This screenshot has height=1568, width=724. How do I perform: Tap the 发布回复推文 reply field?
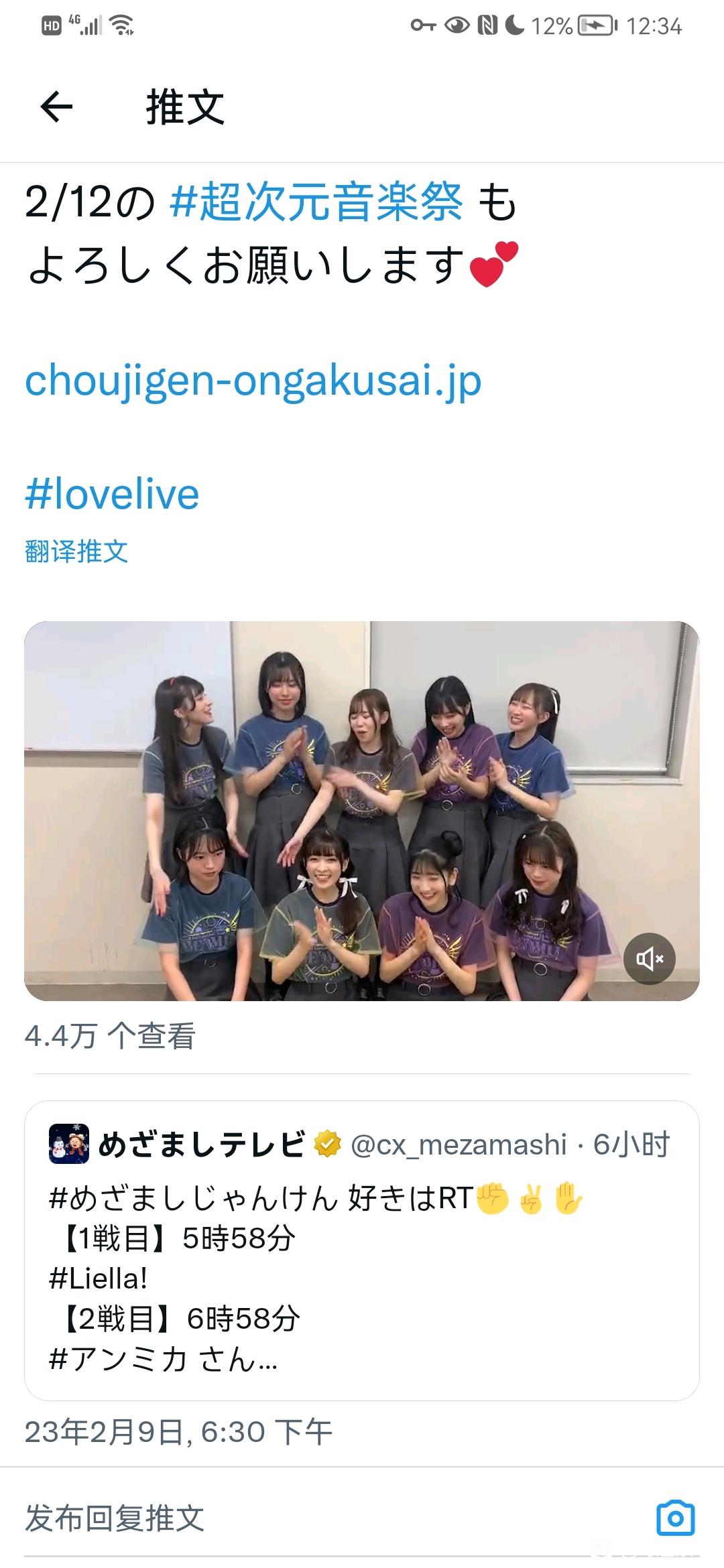(x=335, y=1518)
